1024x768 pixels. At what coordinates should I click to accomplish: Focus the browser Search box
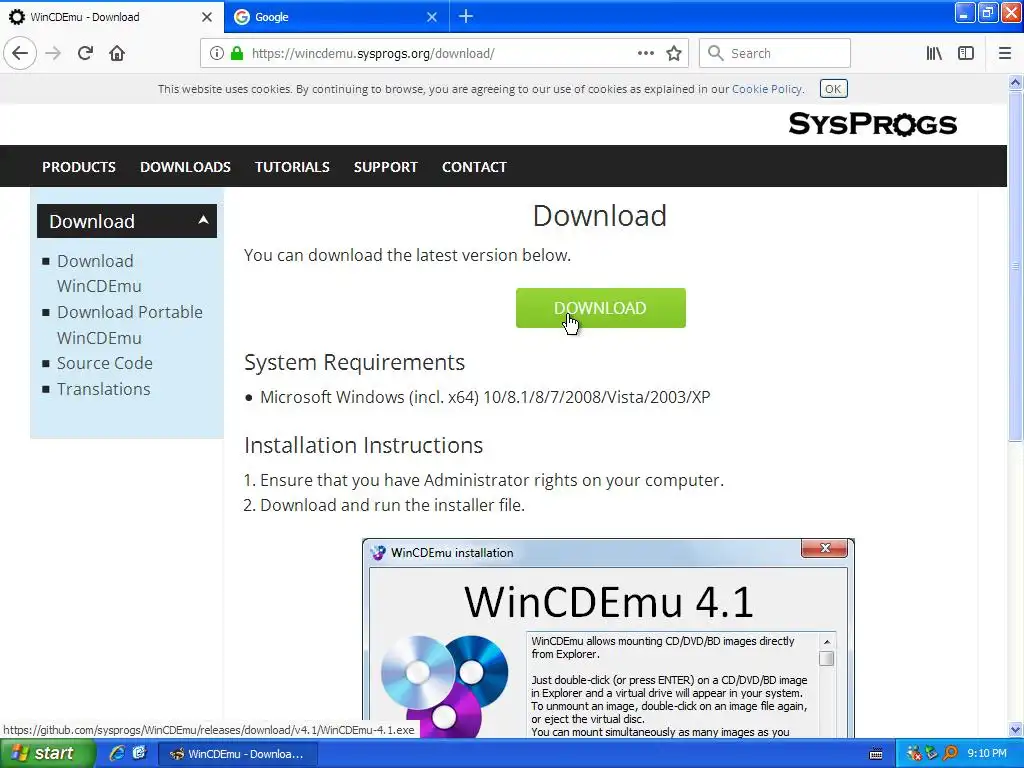coord(775,53)
